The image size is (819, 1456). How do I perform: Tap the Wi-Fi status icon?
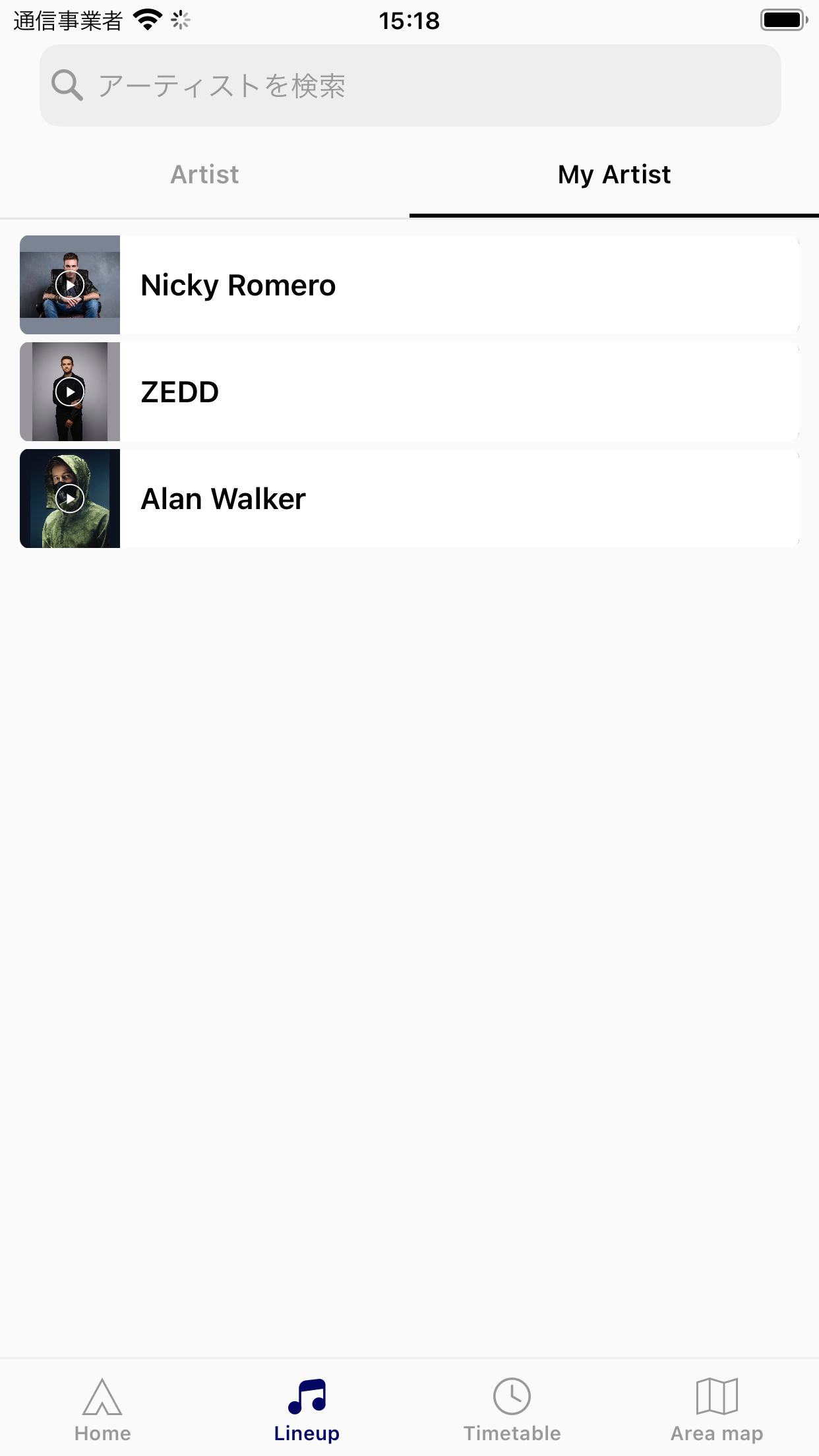tap(148, 20)
